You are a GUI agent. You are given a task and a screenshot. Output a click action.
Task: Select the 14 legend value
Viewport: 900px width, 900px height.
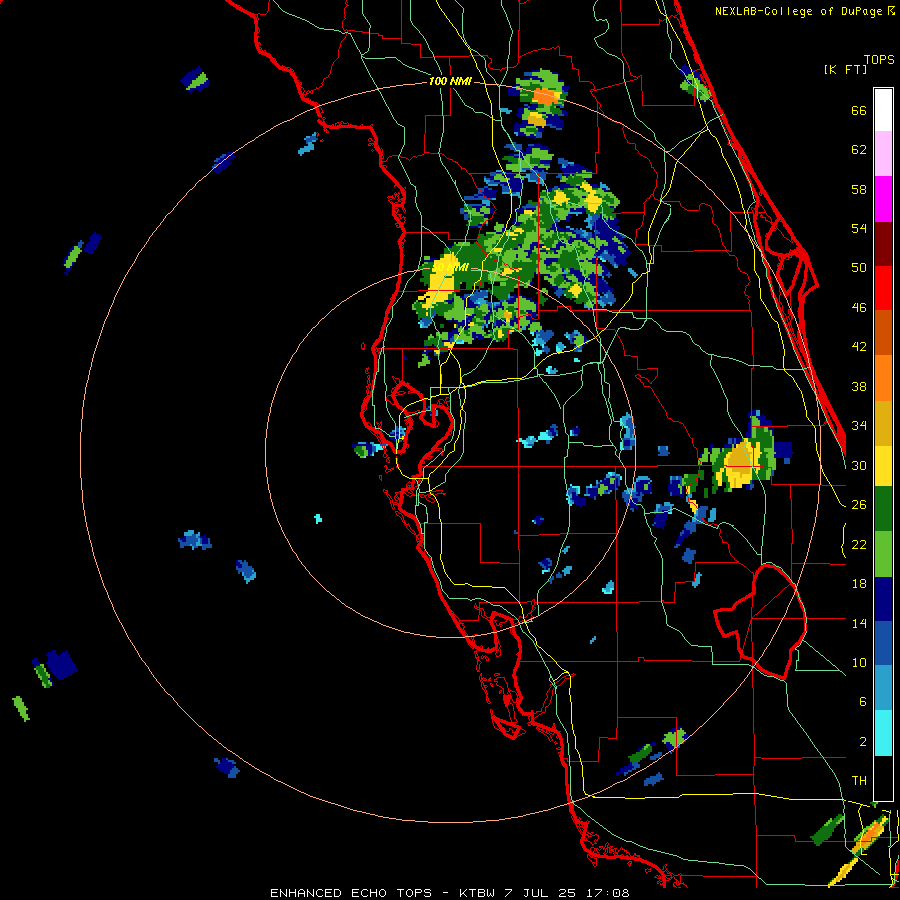point(859,623)
